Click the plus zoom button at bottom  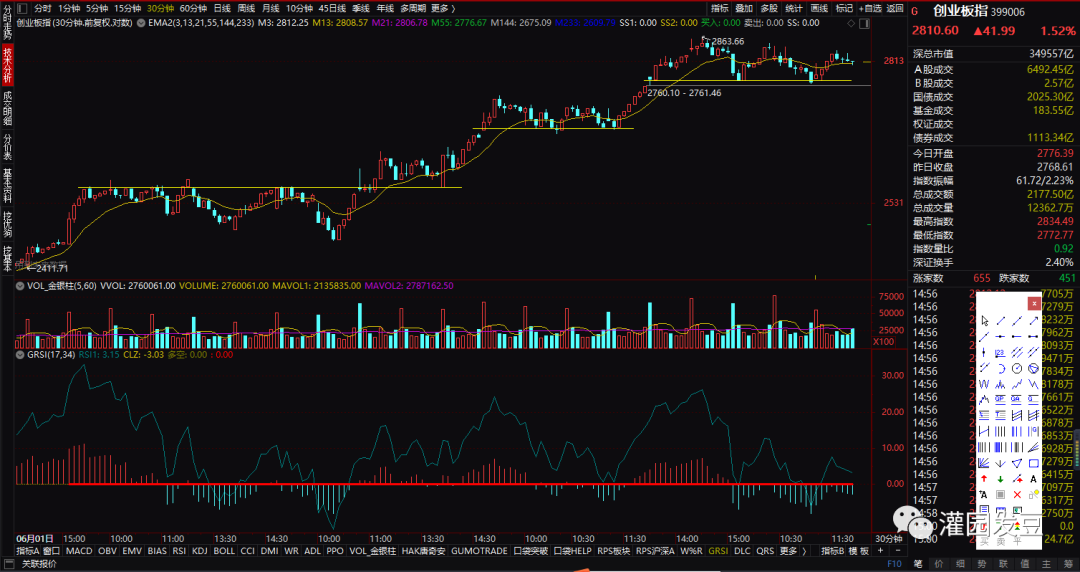[880, 551]
